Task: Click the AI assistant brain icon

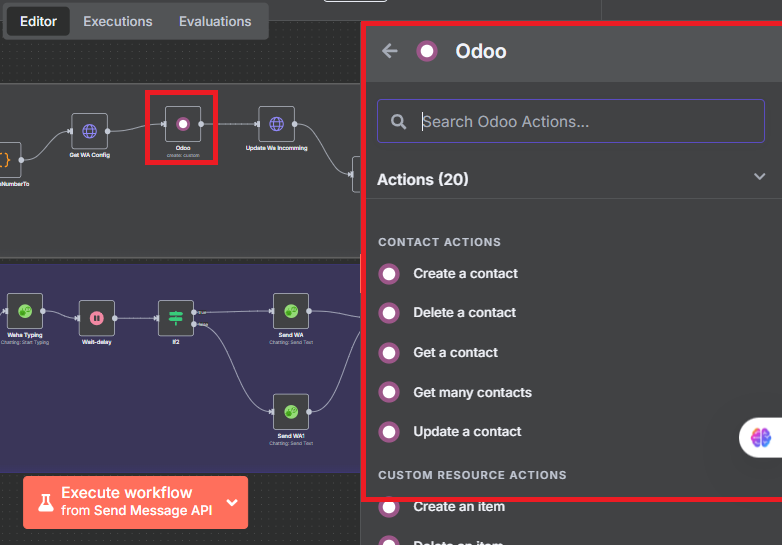Action: (761, 437)
